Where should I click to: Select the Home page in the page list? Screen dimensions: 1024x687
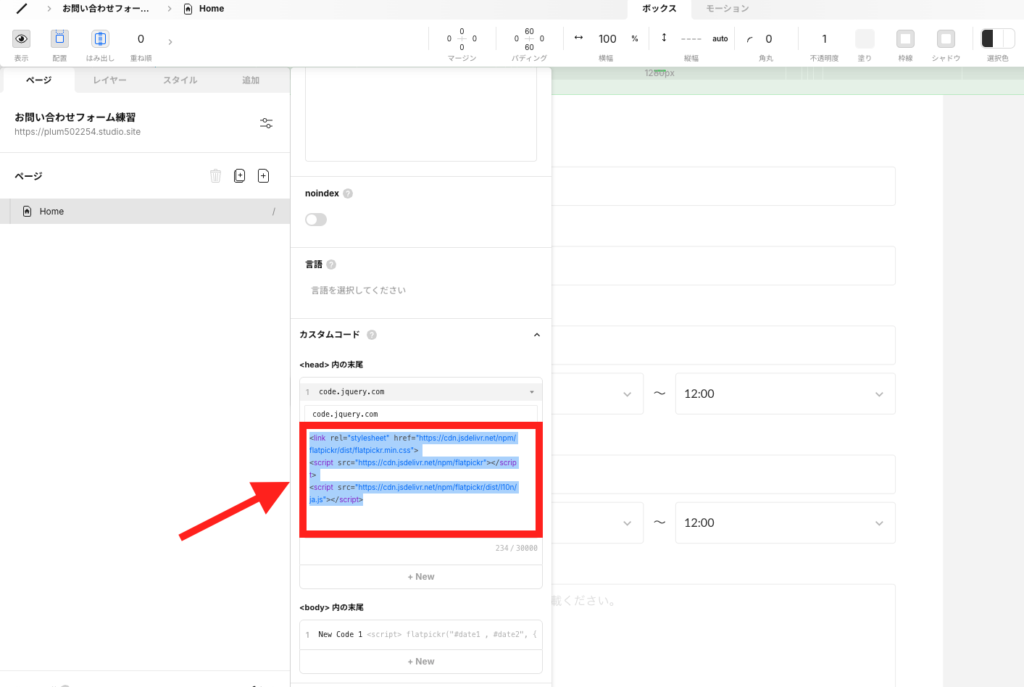[x=145, y=211]
